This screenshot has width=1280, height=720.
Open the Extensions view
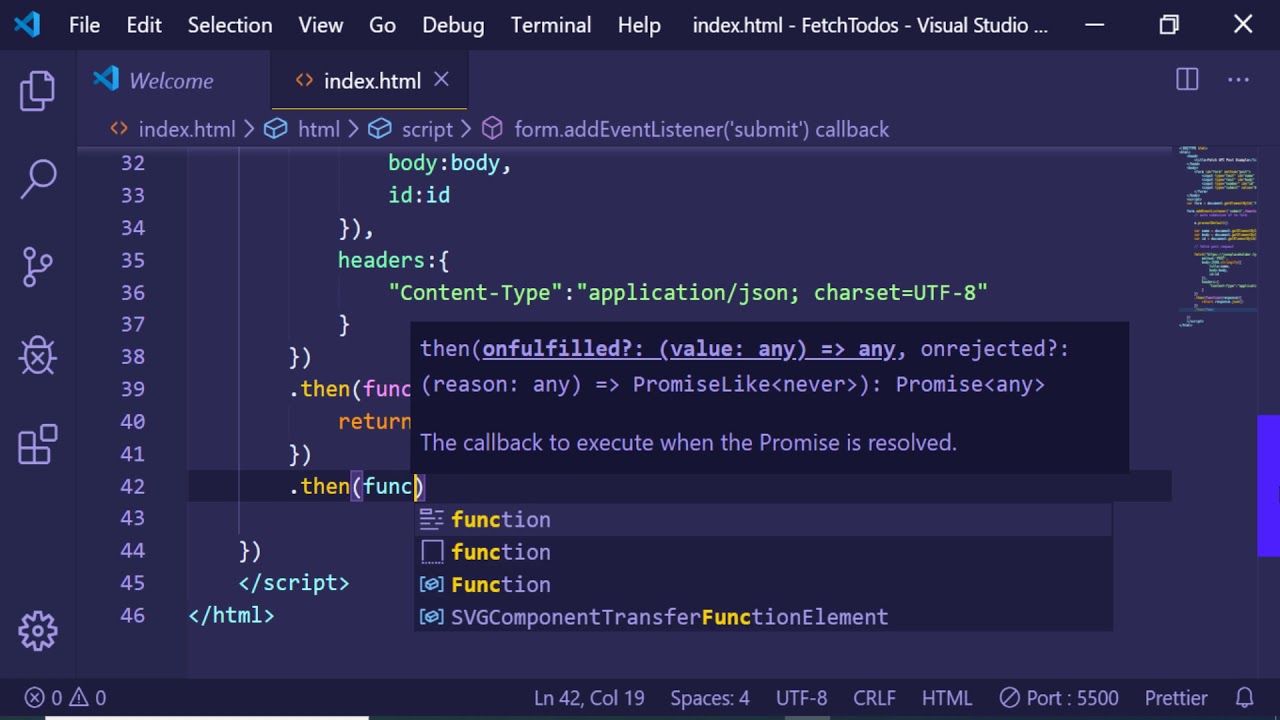coord(37,444)
